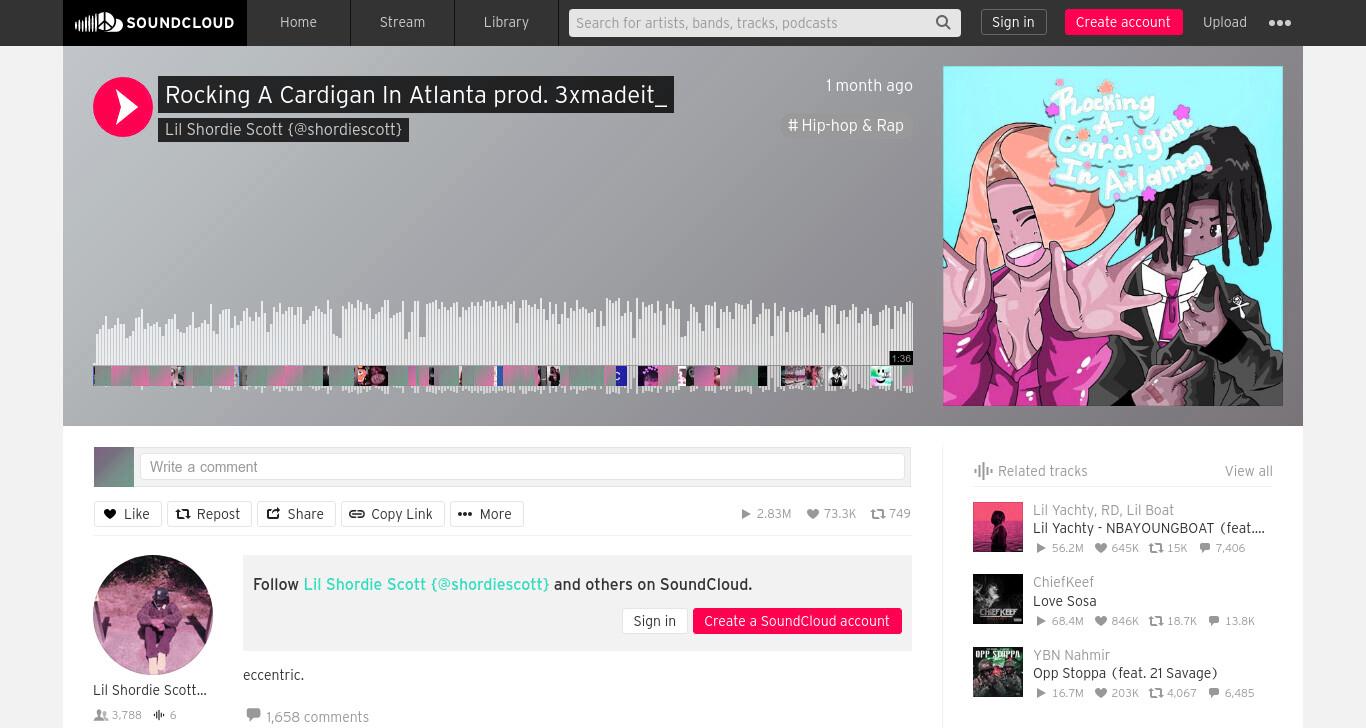Click Create a SoundCloud account button
1366x728 pixels.
797,621
